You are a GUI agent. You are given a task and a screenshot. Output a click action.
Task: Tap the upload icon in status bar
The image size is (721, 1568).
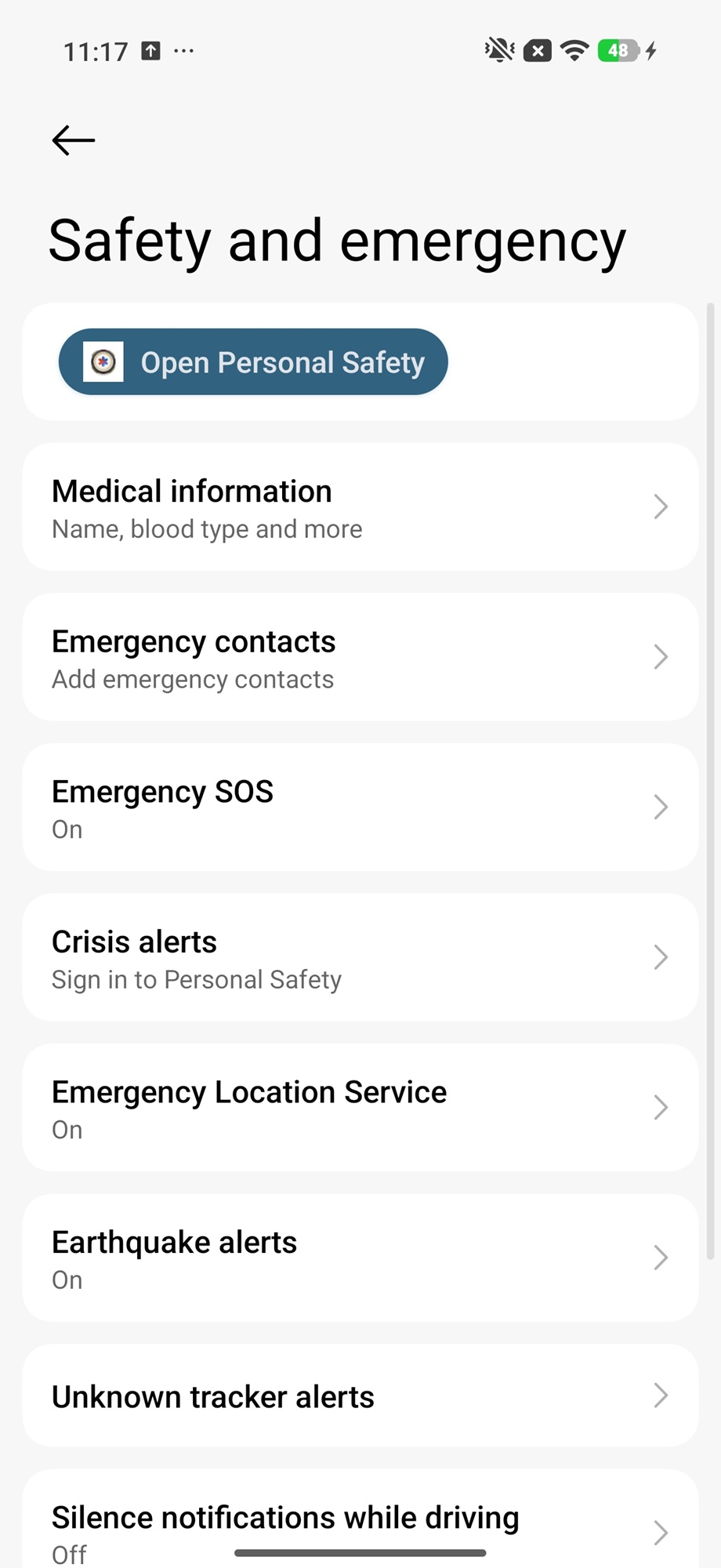click(x=150, y=51)
